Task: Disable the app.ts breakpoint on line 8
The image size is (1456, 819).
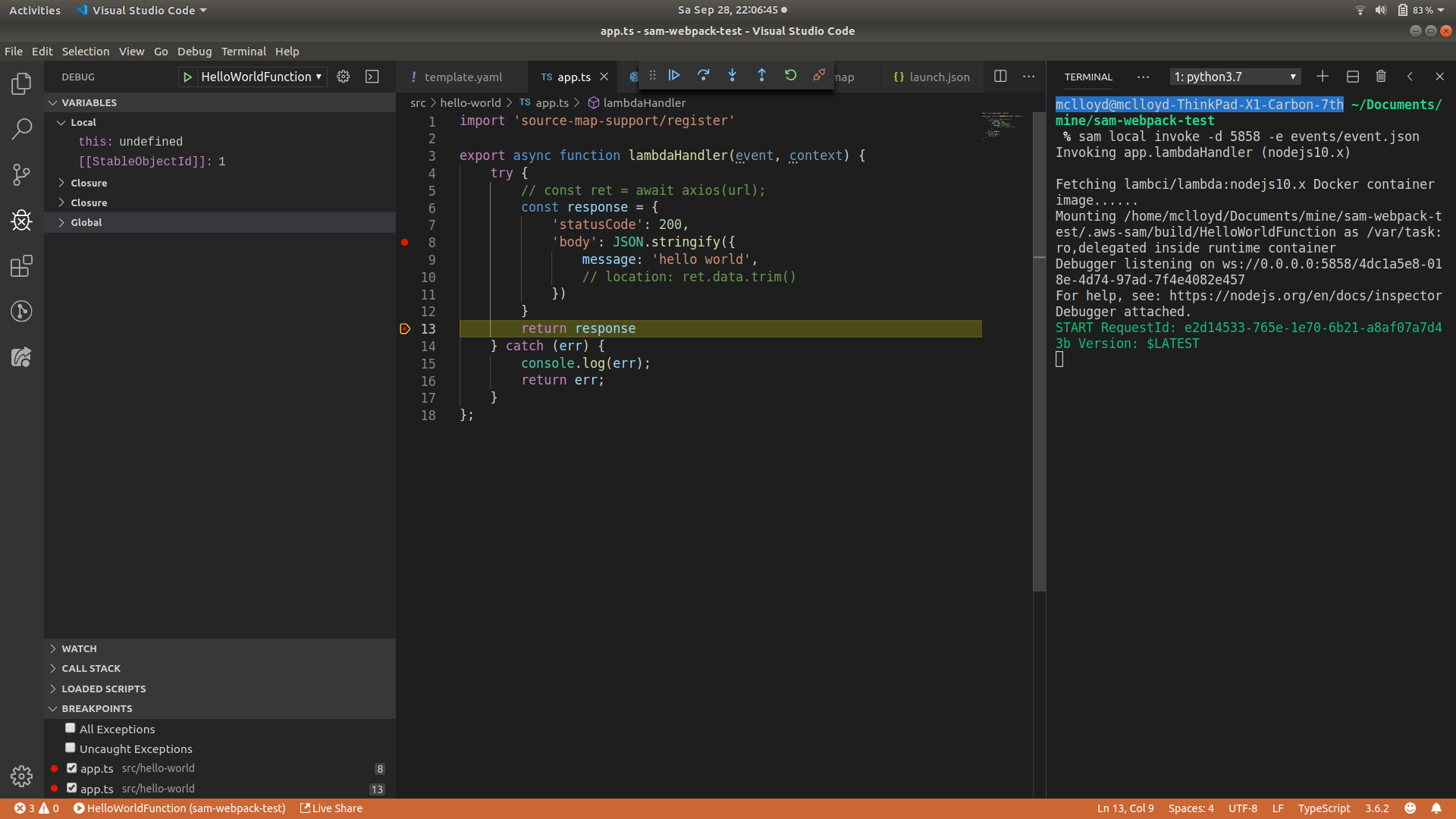Action: tap(72, 767)
